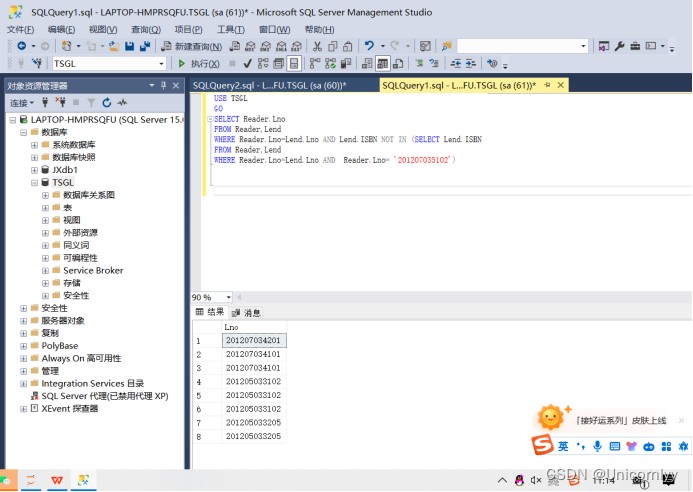Open the TSGL database dropdown
Viewport: 693px width, 492px height.
click(x=161, y=64)
